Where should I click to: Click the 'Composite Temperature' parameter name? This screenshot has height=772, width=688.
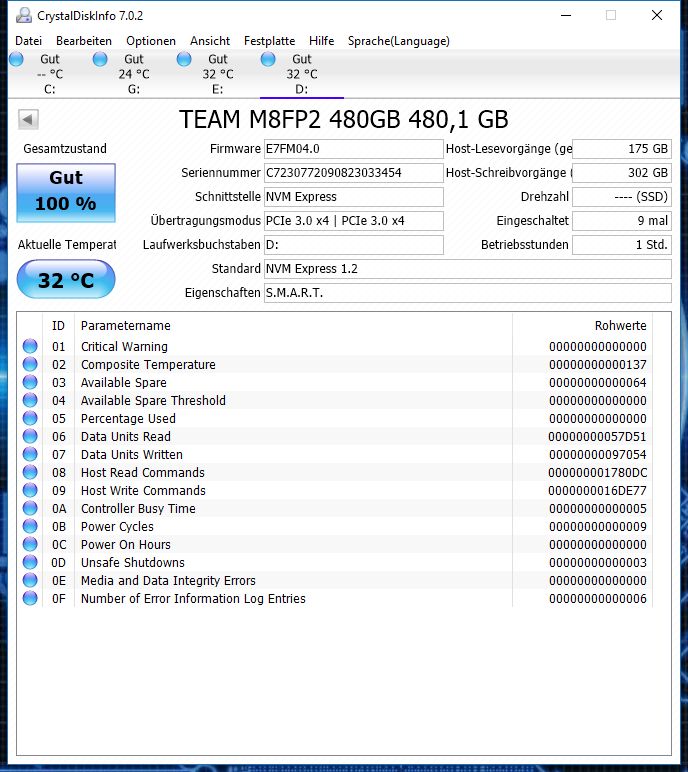pyautogui.click(x=148, y=364)
